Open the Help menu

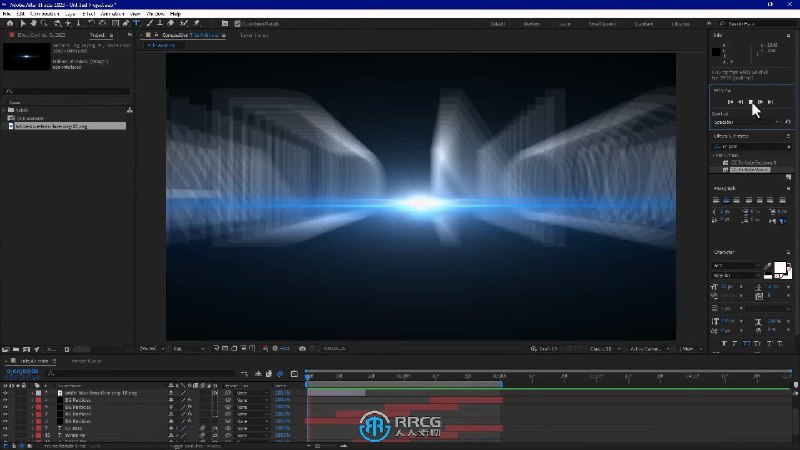176,14
